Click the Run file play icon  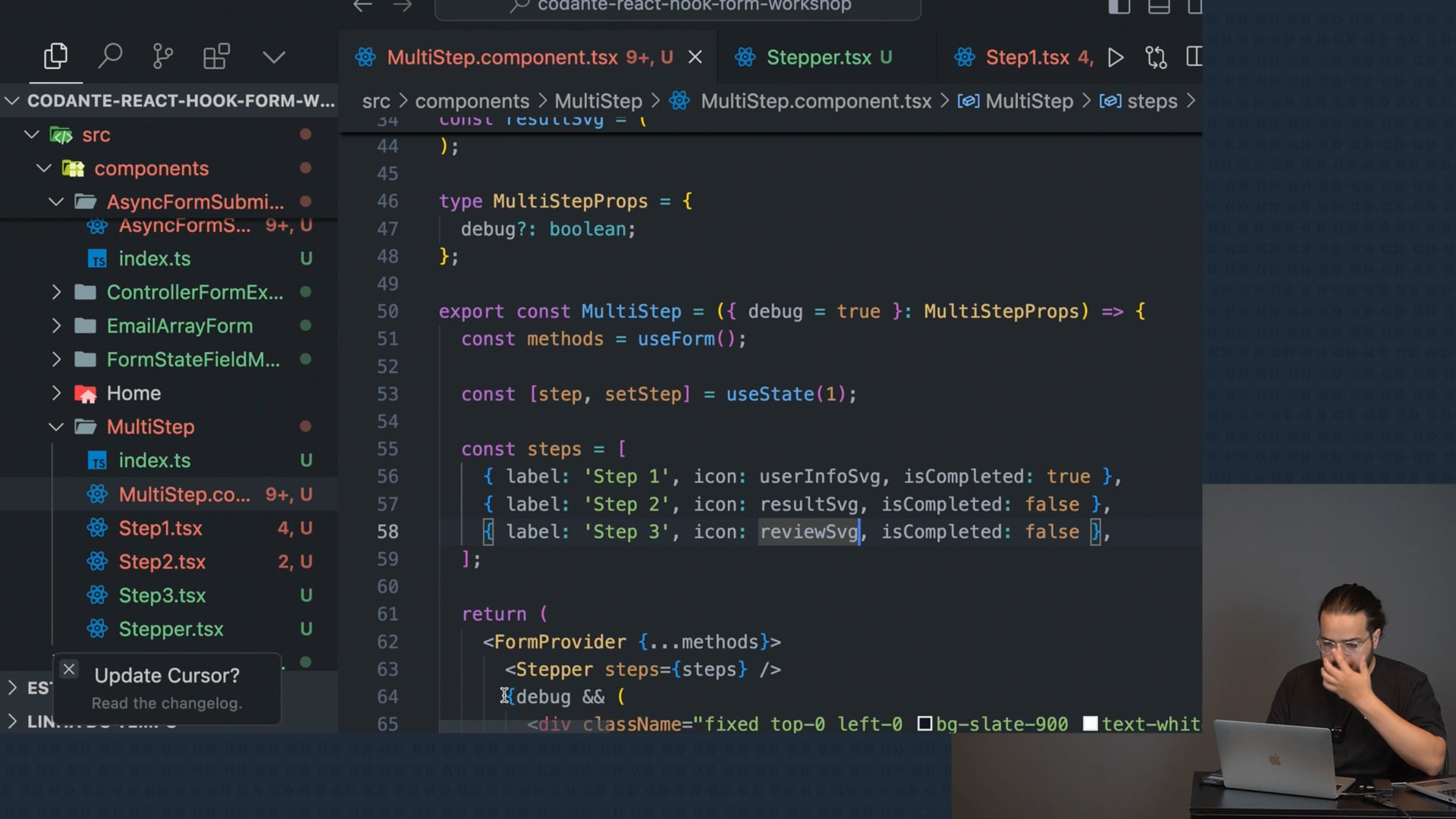coord(1115,58)
